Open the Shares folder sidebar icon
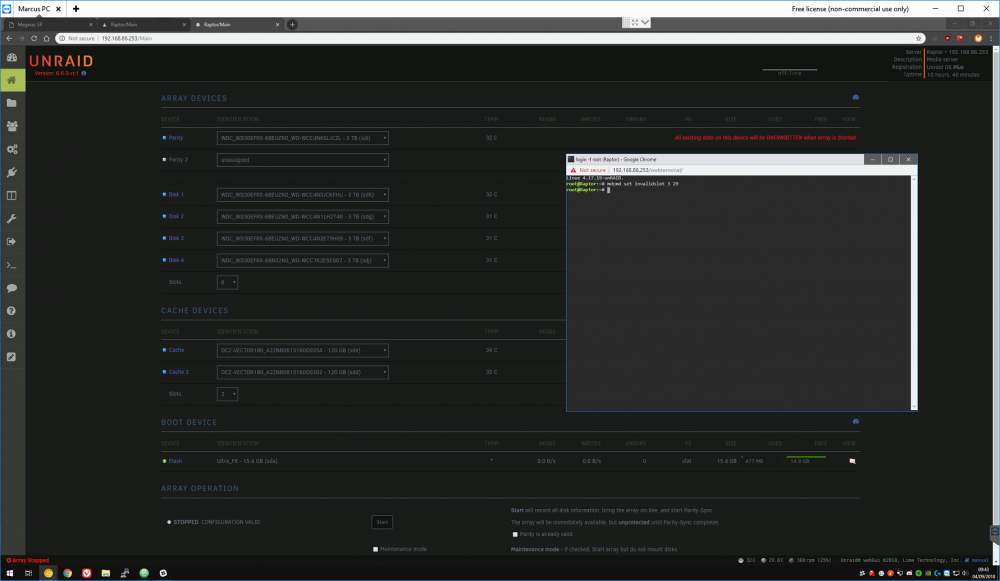 coord(12,103)
